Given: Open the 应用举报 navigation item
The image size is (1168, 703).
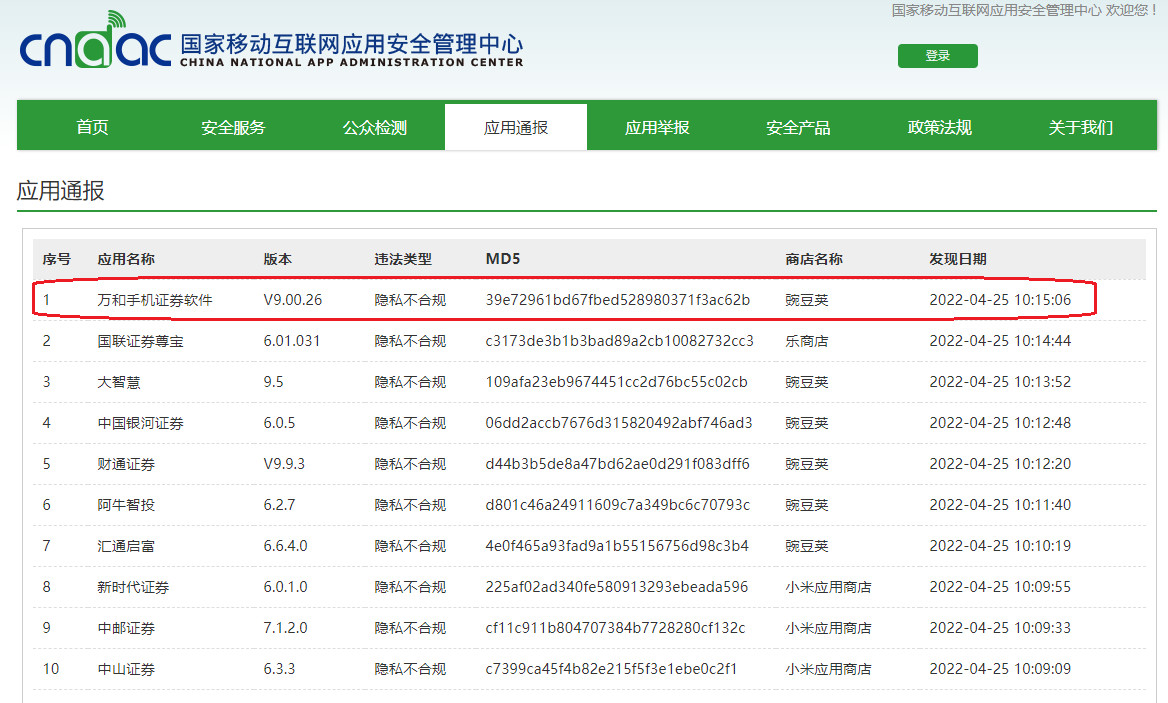Looking at the screenshot, I should (x=656, y=126).
